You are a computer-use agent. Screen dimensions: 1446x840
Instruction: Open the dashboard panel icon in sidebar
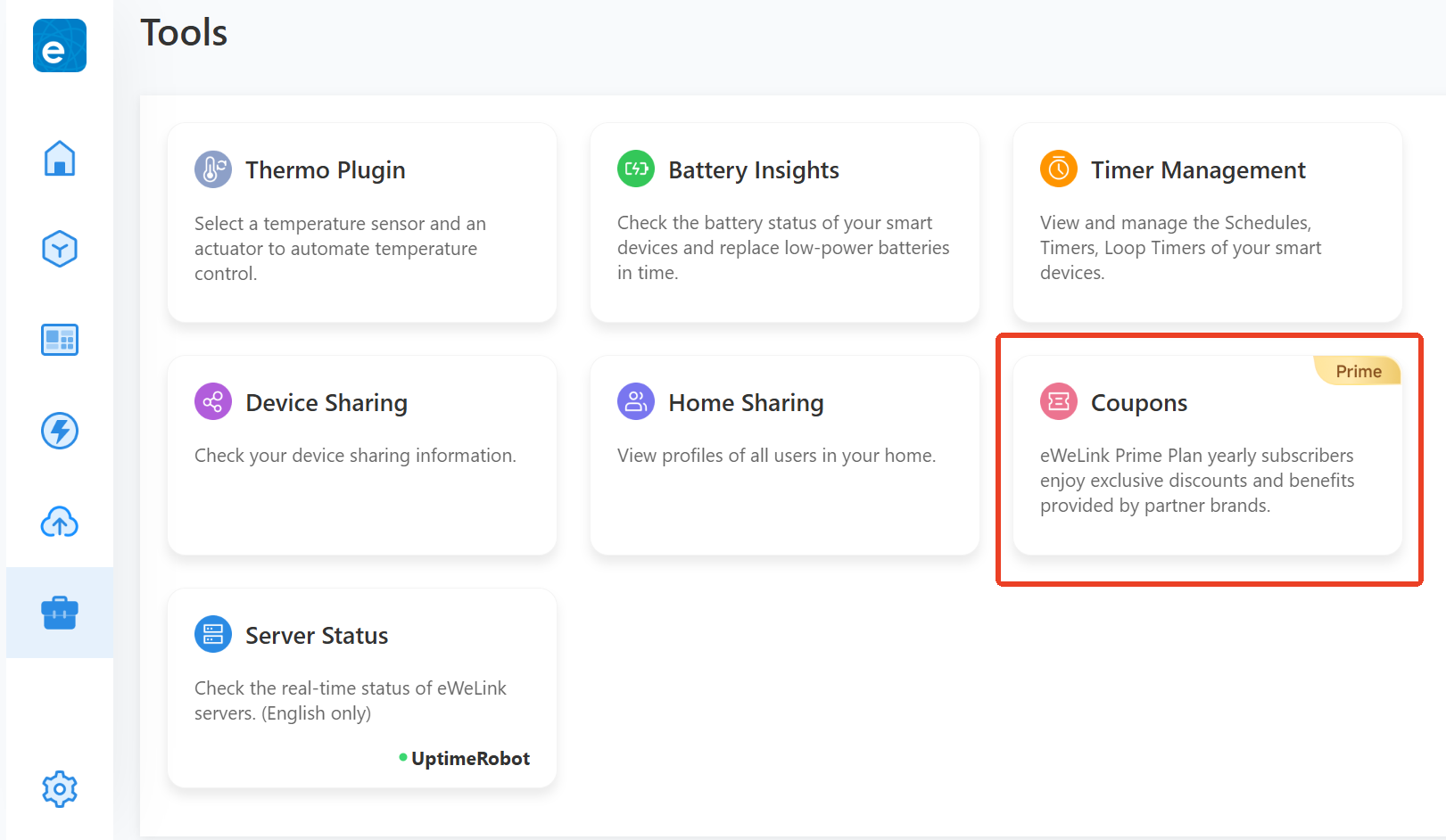pyautogui.click(x=59, y=340)
